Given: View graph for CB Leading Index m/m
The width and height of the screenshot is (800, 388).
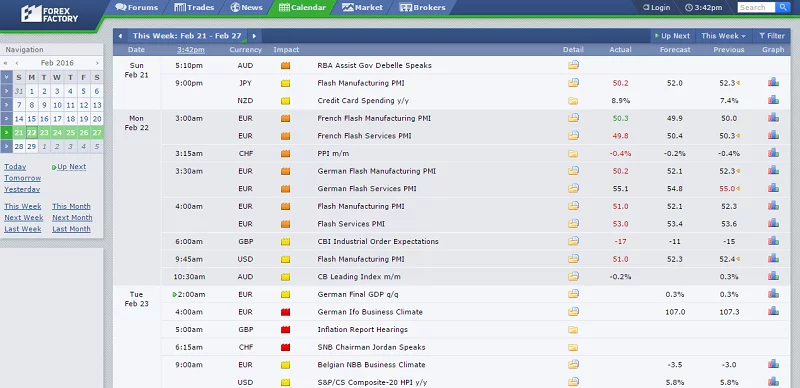Looking at the screenshot, I should coord(773,276).
